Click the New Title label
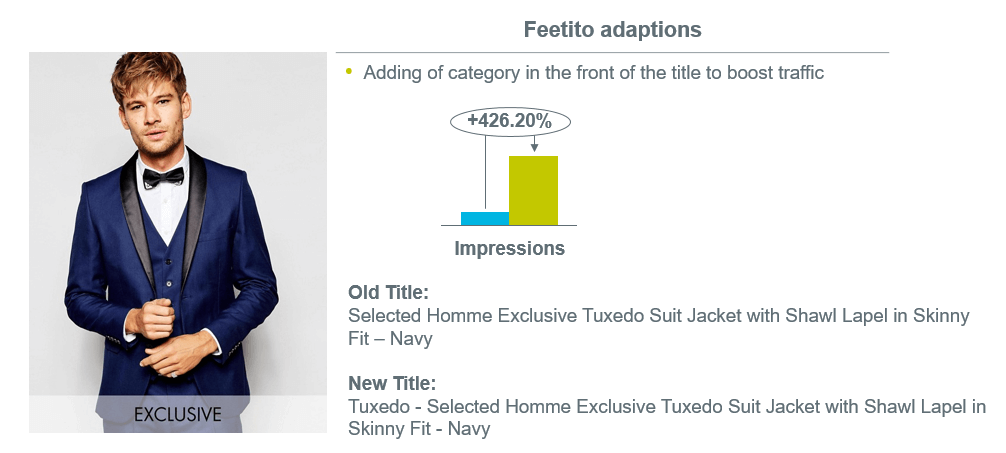This screenshot has width=1006, height=453. coord(392,384)
